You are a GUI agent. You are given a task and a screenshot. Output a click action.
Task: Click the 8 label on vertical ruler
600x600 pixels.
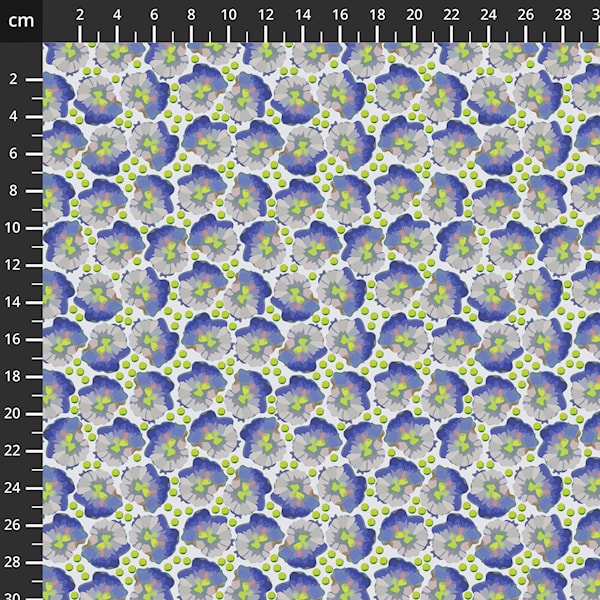tap(13, 191)
